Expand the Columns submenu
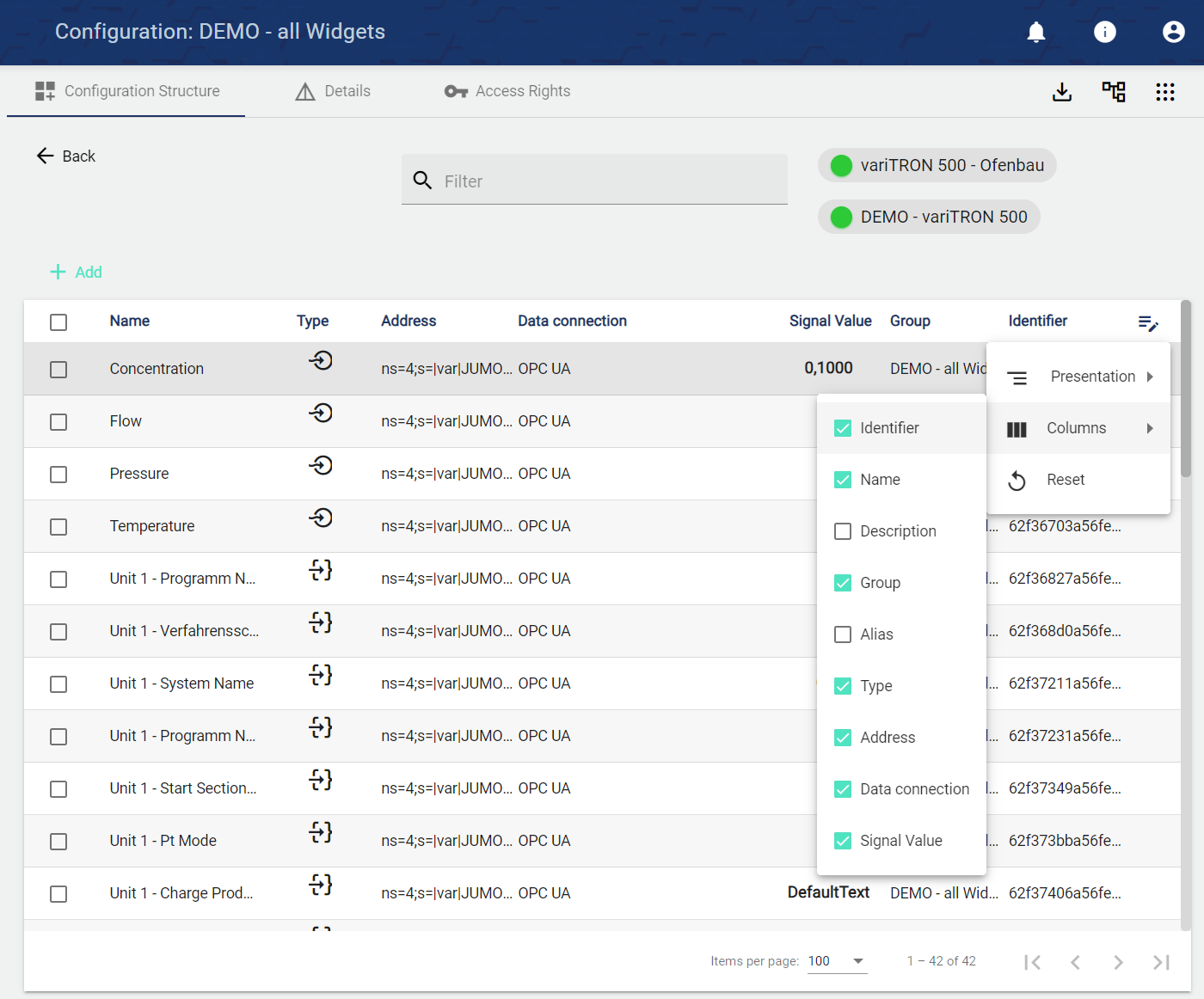Viewport: 1204px width, 999px height. tap(1078, 428)
